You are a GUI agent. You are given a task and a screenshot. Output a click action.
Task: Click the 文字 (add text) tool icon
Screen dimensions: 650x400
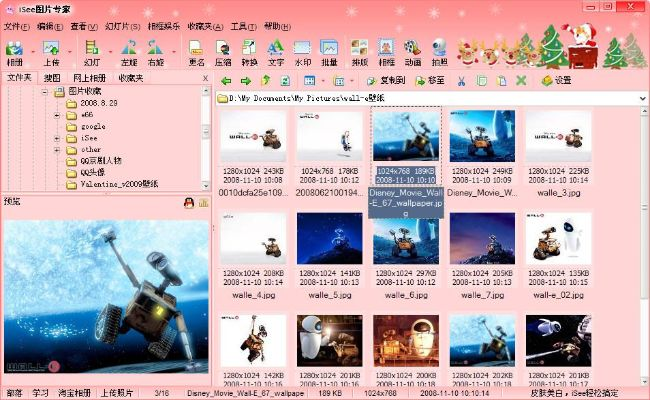pyautogui.click(x=275, y=52)
